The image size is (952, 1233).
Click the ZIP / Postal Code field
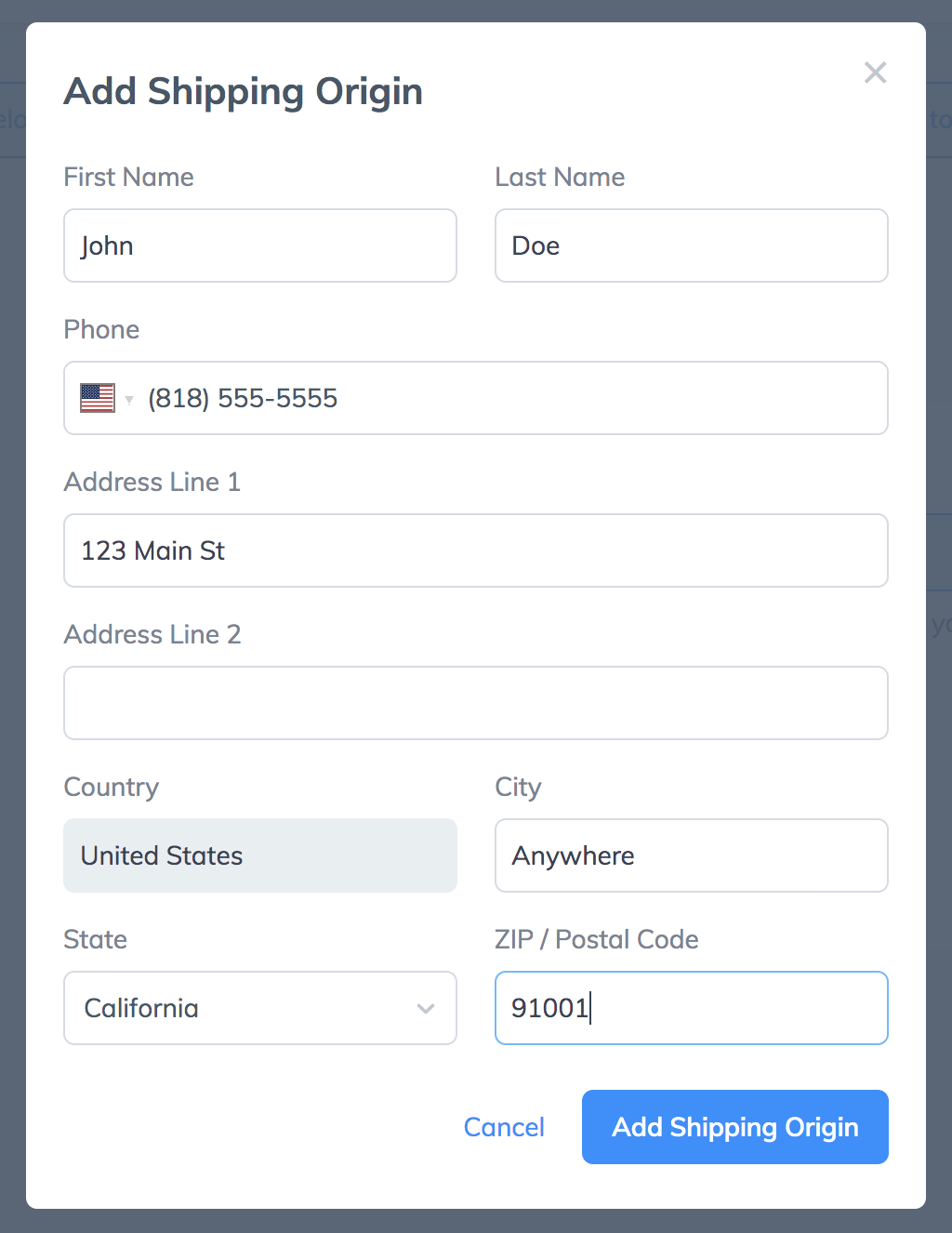pos(692,1008)
